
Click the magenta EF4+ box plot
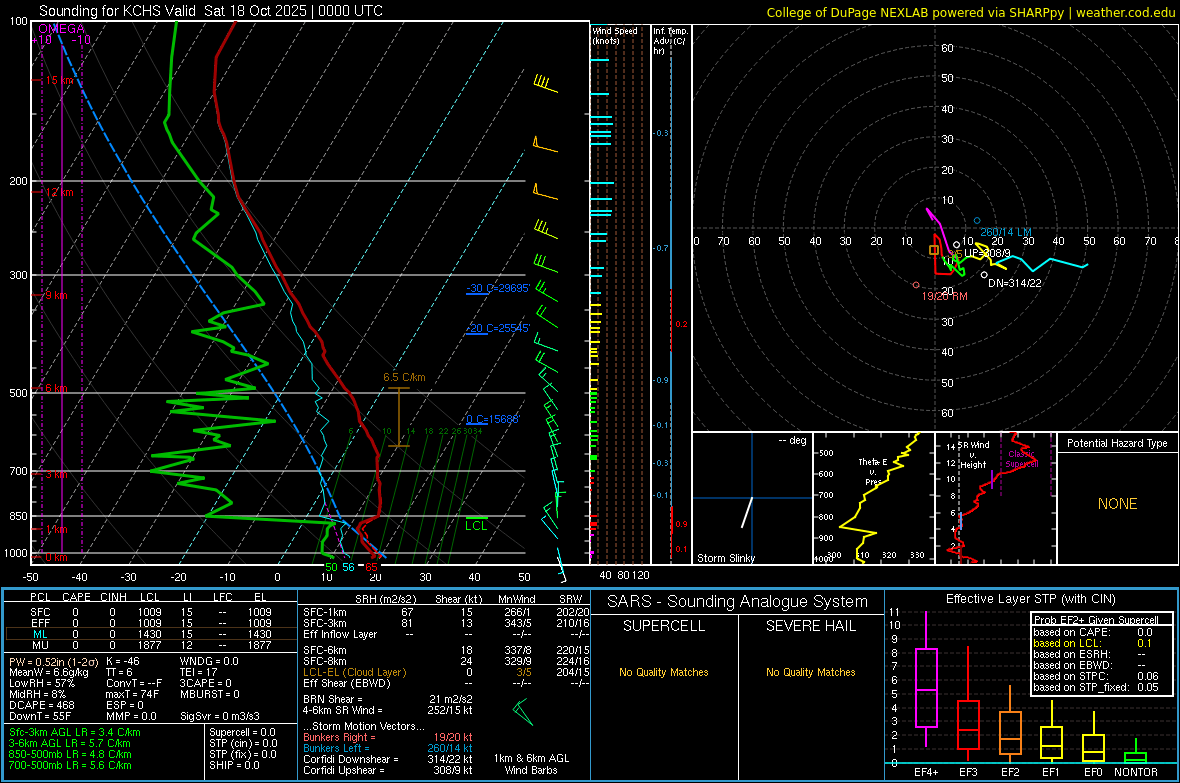pos(926,678)
